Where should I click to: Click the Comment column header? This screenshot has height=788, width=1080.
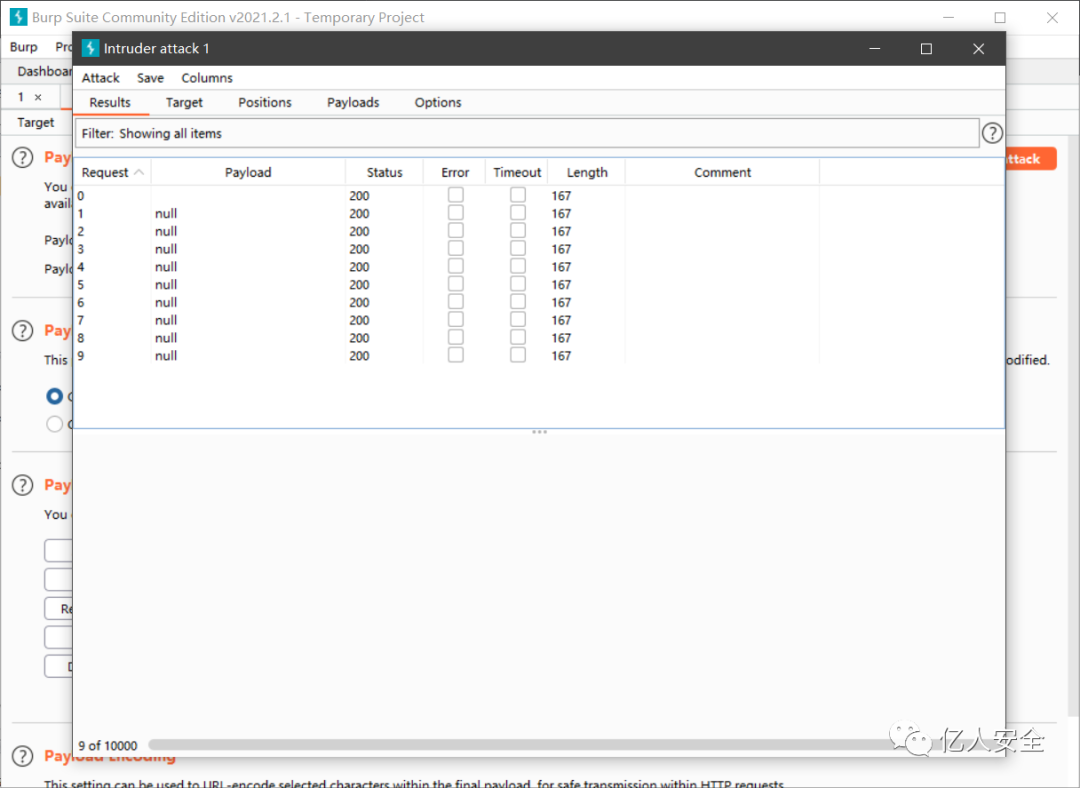coord(723,172)
